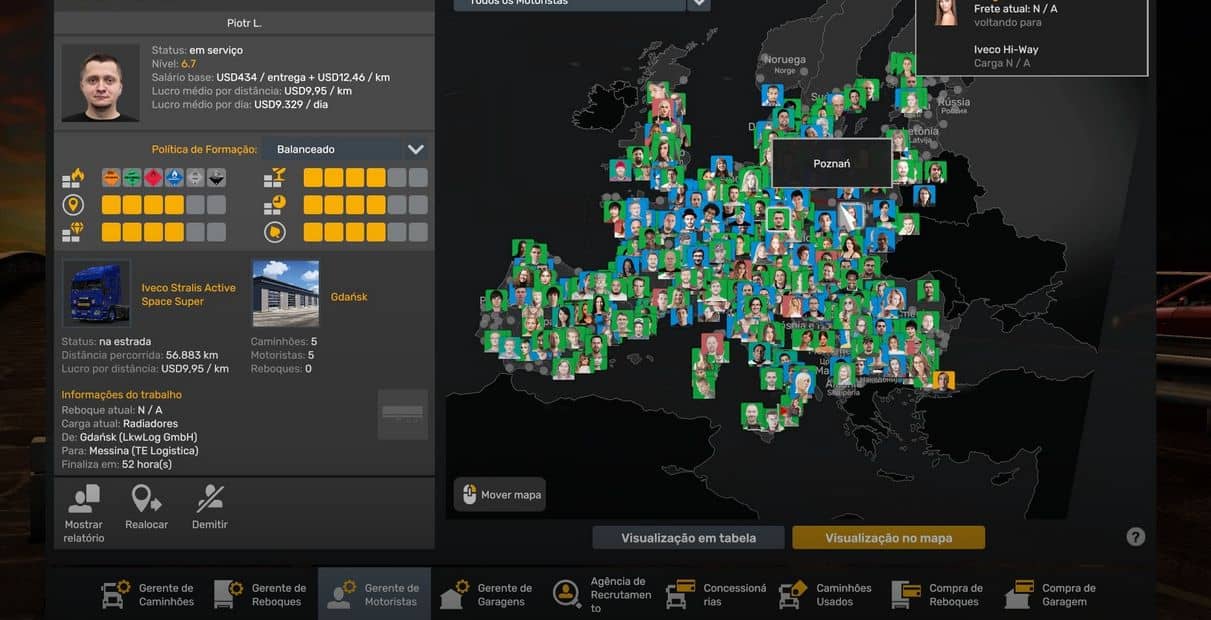Click the Mostrar relatório icon
Image resolution: width=1211 pixels, height=620 pixels.
tap(84, 500)
